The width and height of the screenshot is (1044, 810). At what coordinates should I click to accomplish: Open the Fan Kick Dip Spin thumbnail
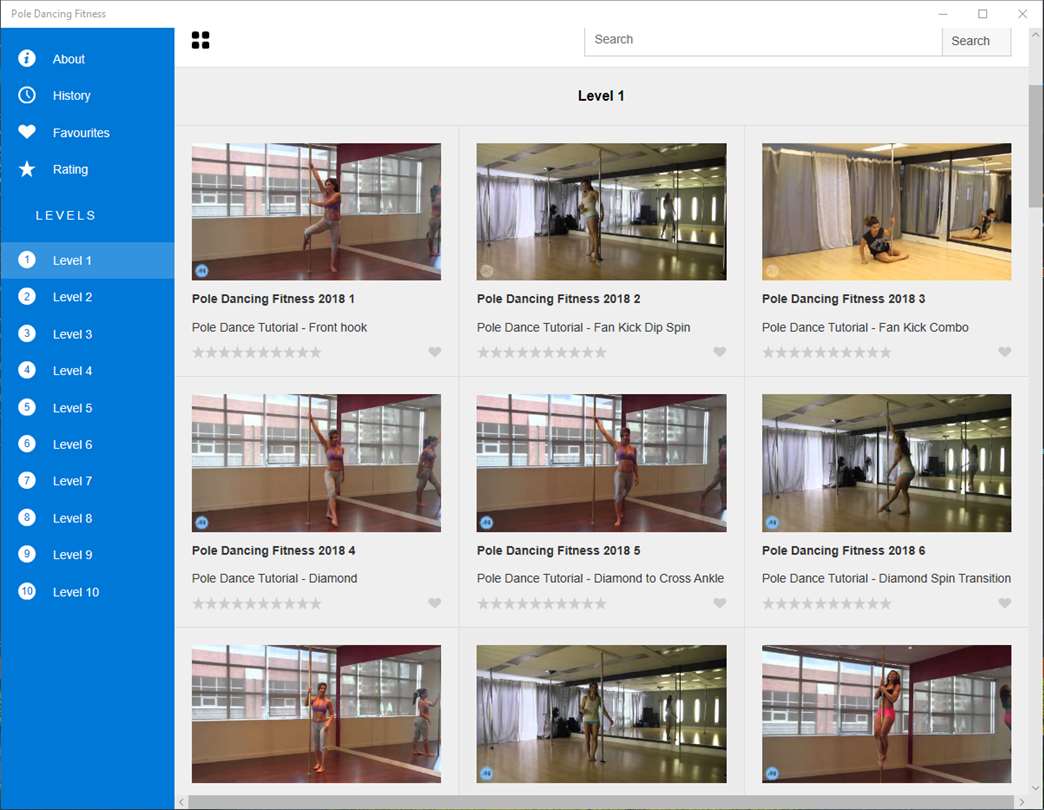tap(601, 212)
